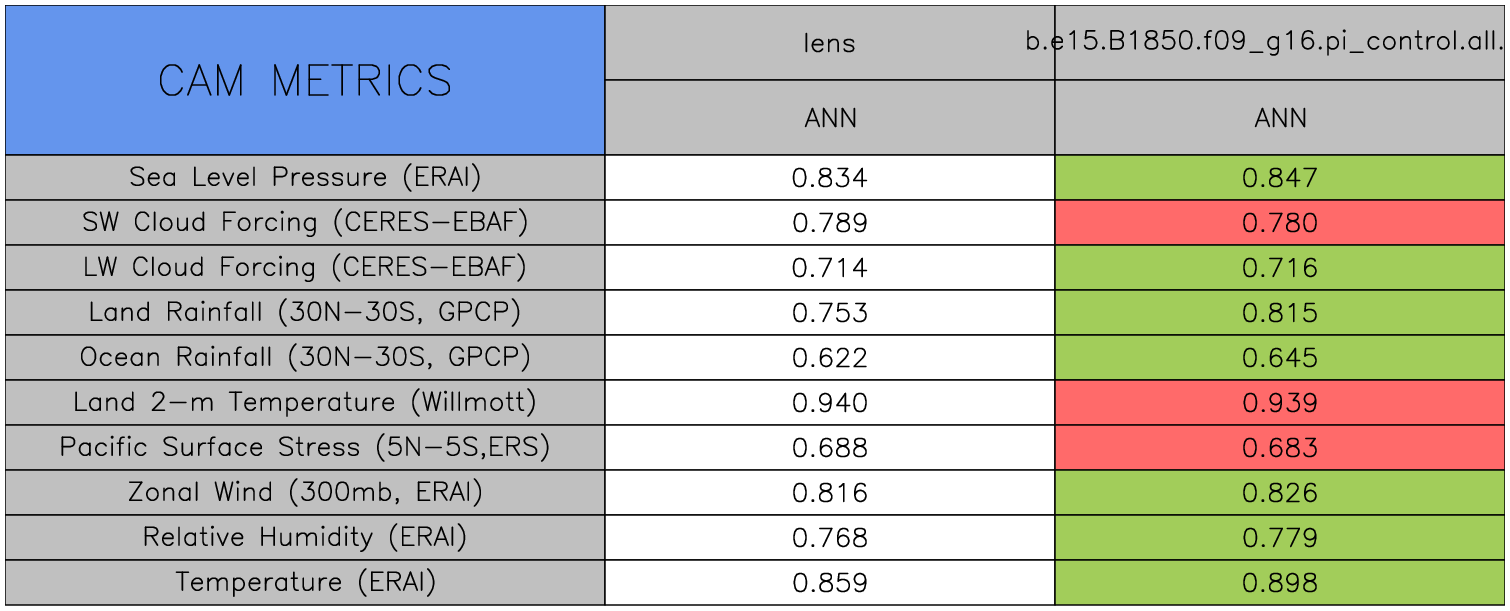
Task: Click the green cell showing 0.898
Action: [1280, 583]
